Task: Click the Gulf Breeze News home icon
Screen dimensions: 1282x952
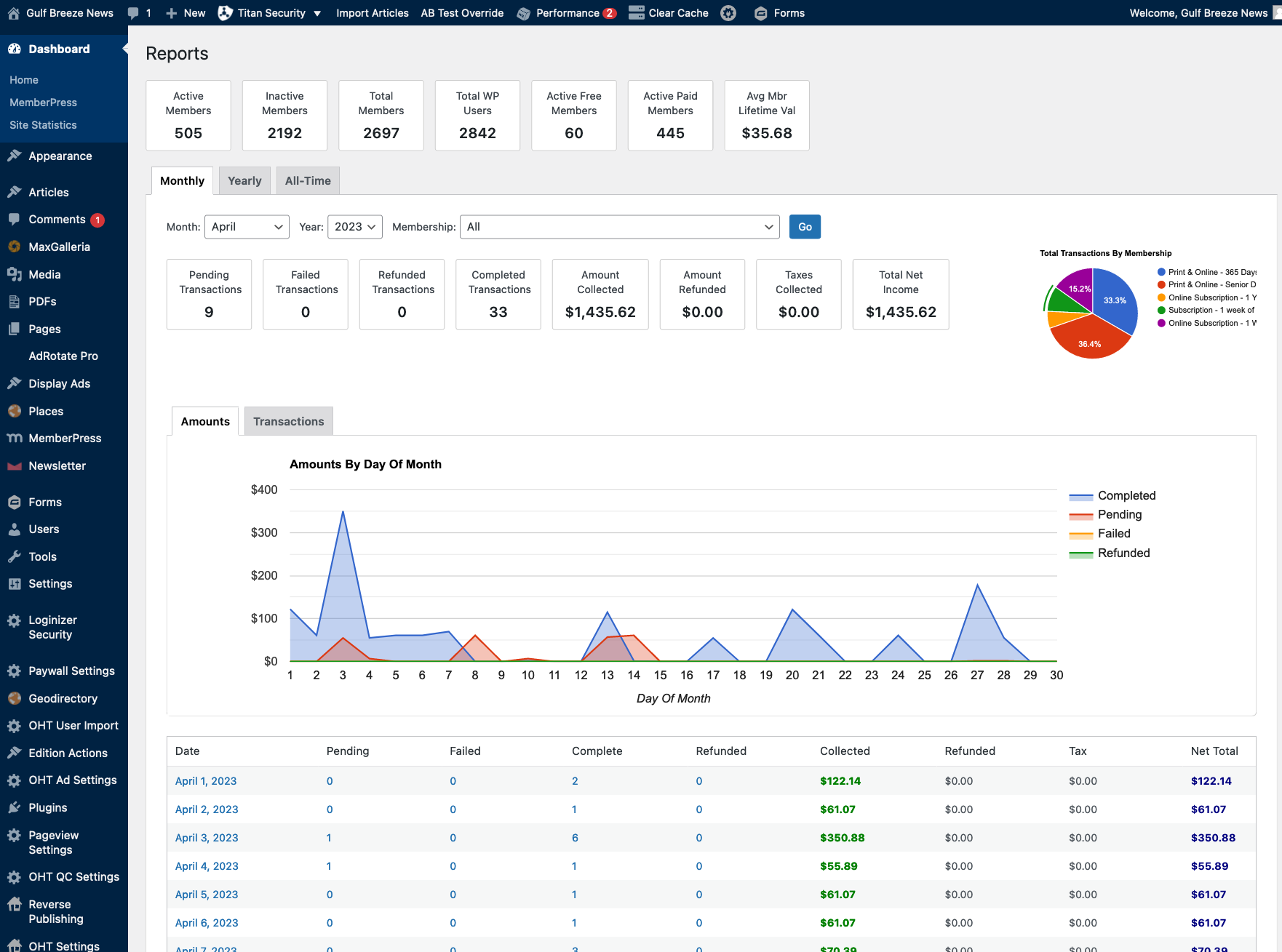Action: point(13,13)
